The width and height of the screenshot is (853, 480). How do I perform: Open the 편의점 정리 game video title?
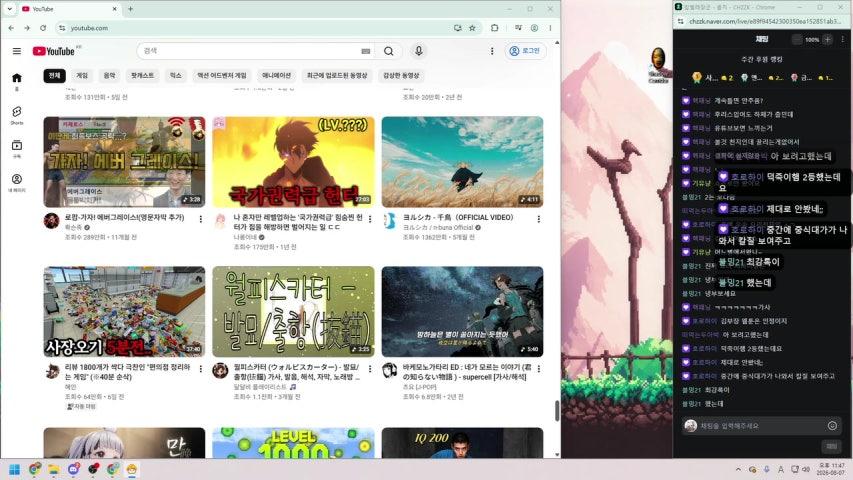127,372
